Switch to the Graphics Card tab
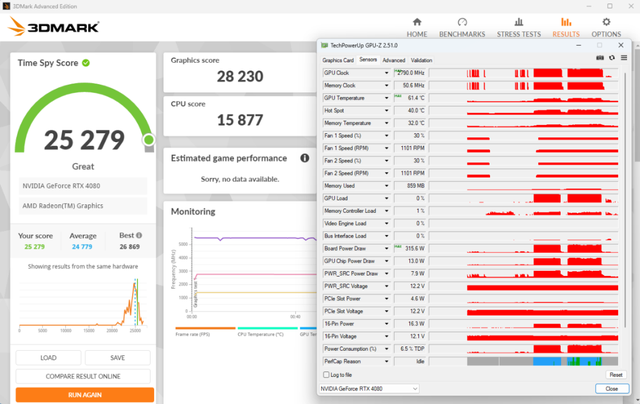Viewport: 640px width, 404px height. click(x=337, y=60)
